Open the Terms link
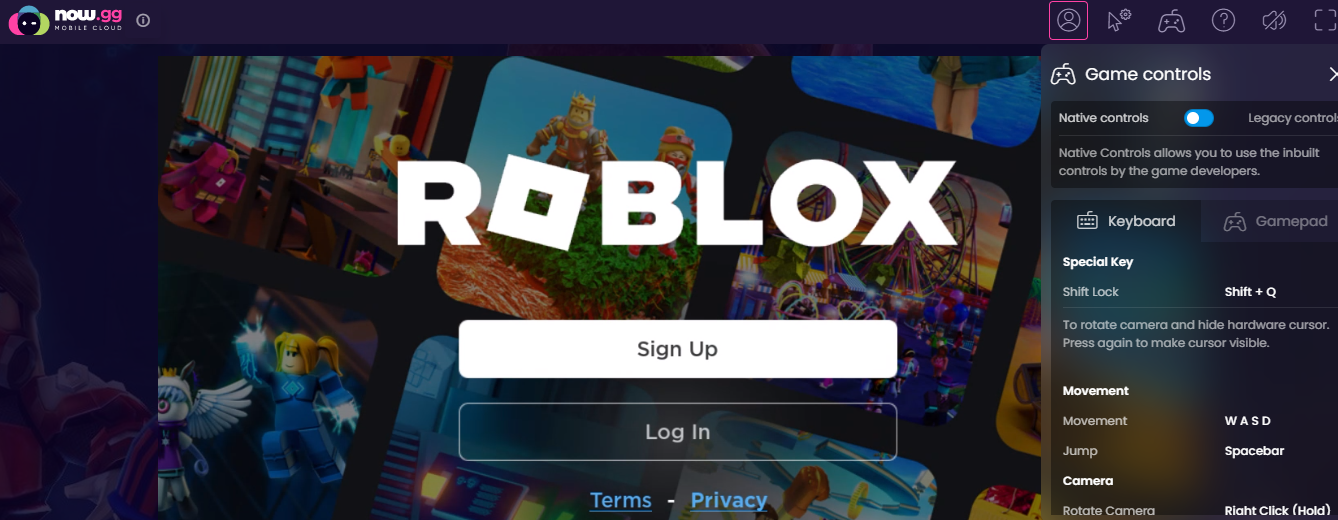The width and height of the screenshot is (1338, 520). (x=621, y=500)
